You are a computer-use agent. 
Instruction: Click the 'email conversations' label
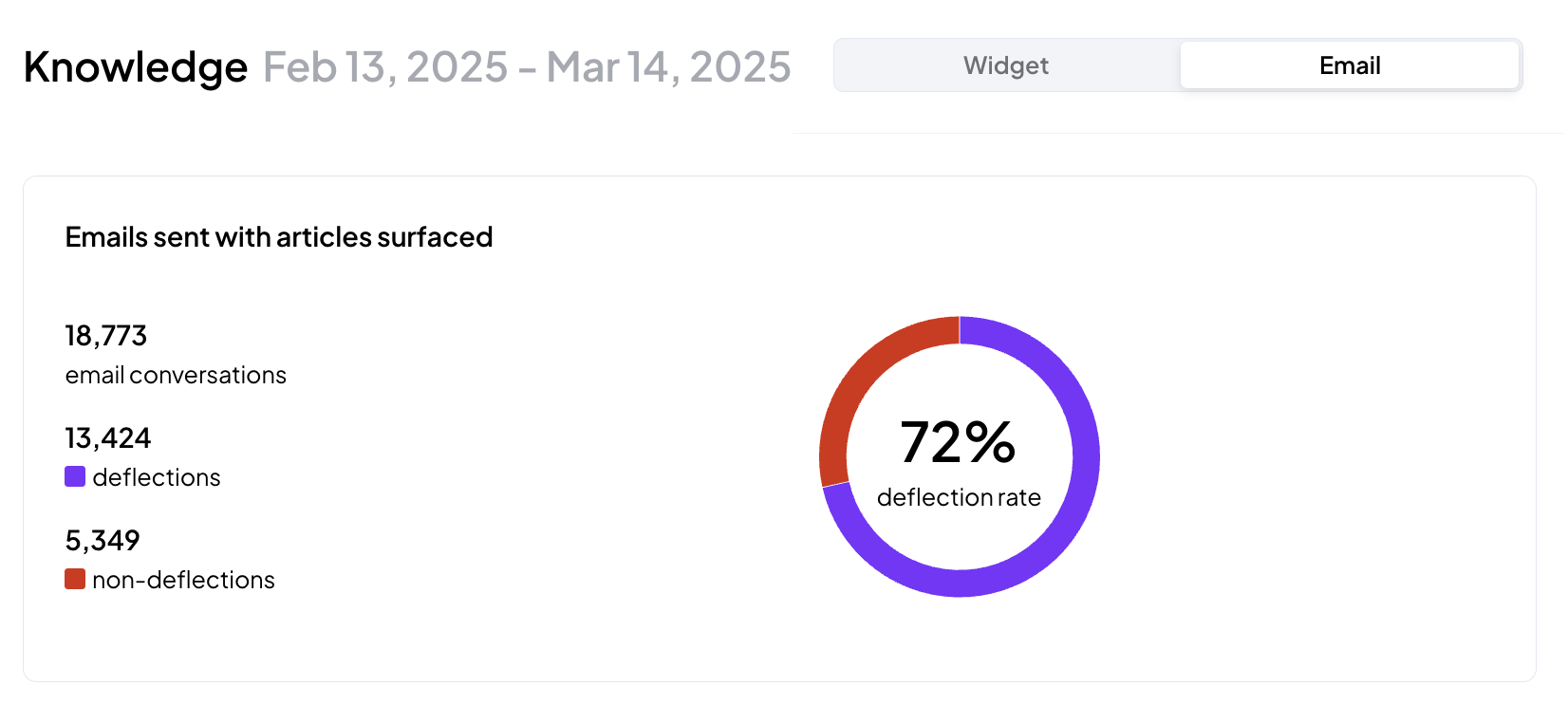click(x=176, y=375)
